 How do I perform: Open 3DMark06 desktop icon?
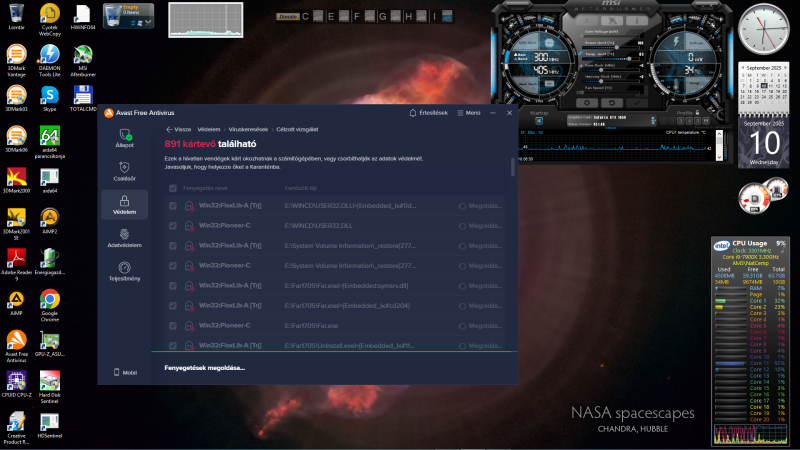[x=16, y=139]
